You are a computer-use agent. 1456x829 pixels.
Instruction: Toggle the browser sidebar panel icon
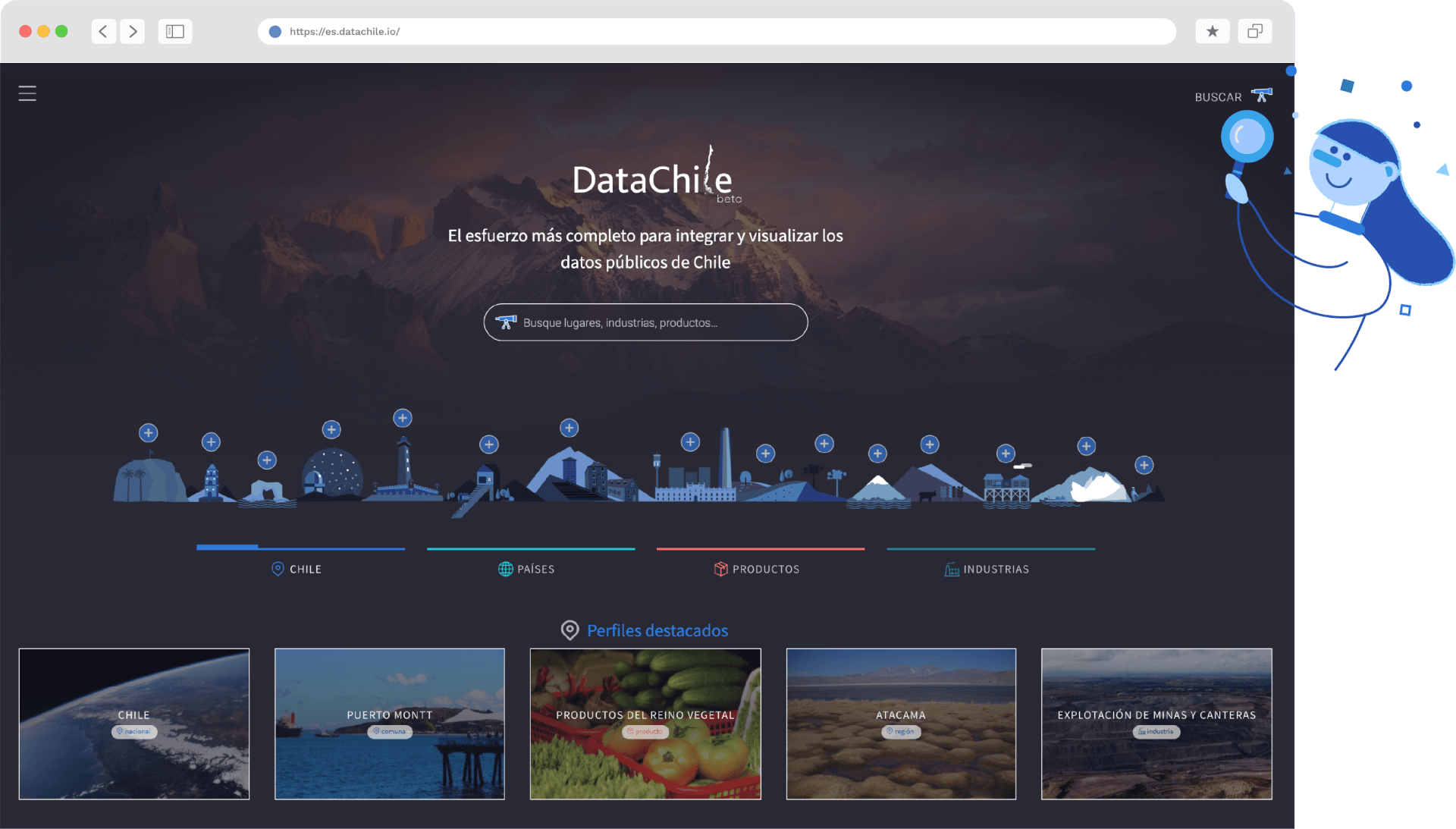pos(175,31)
